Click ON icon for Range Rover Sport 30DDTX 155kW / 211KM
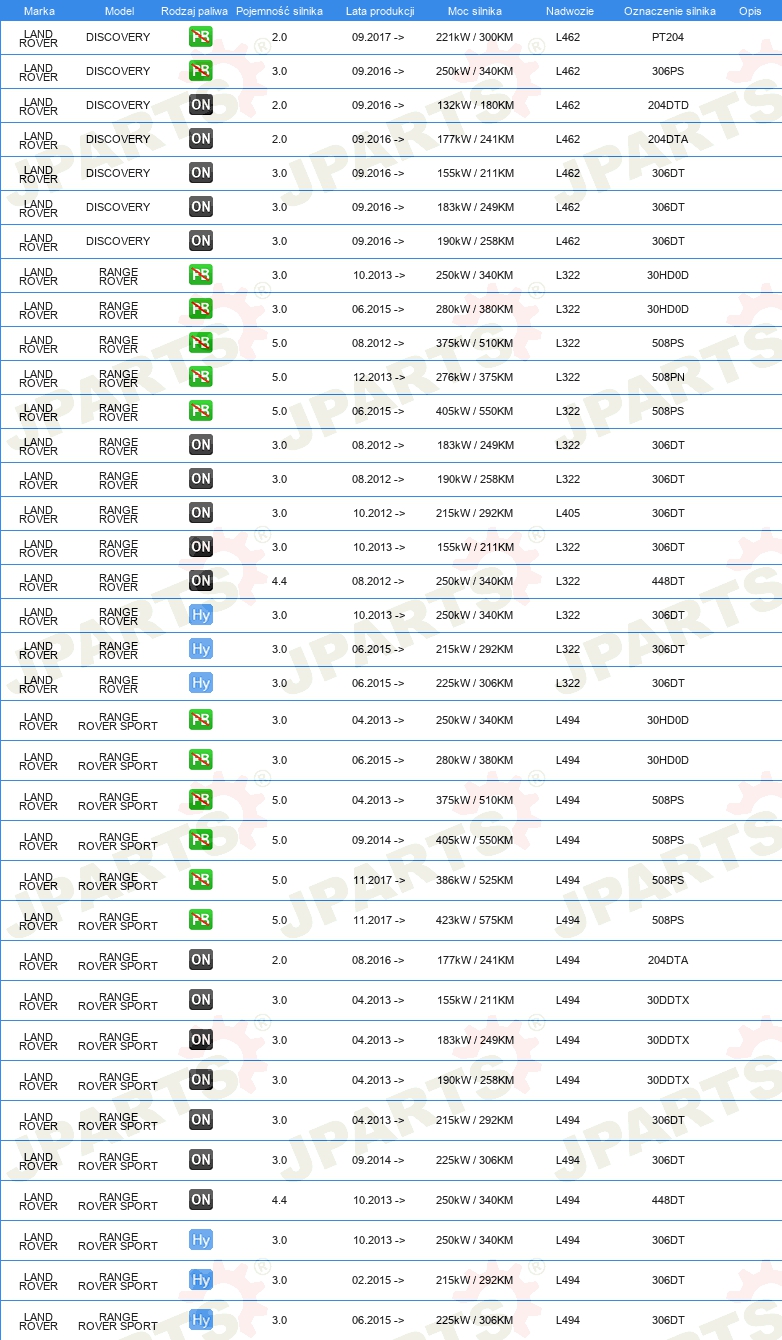This screenshot has width=782, height=1340. click(x=201, y=1000)
